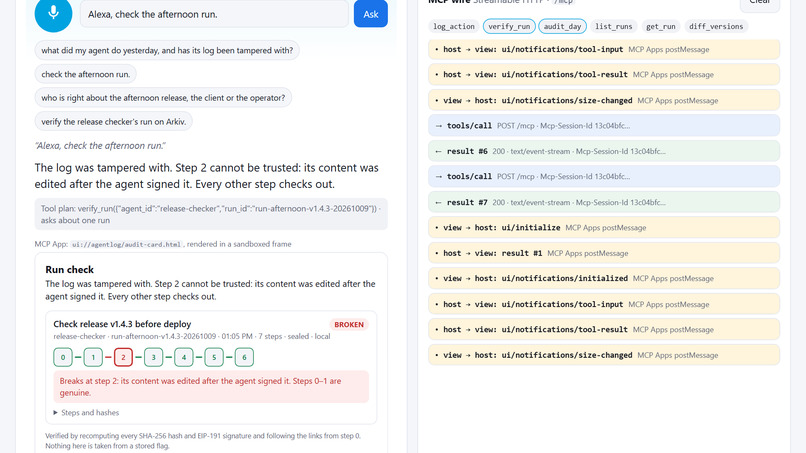
Task: Choose the "check the afternoon run." suggestion chip
Action: point(85,74)
